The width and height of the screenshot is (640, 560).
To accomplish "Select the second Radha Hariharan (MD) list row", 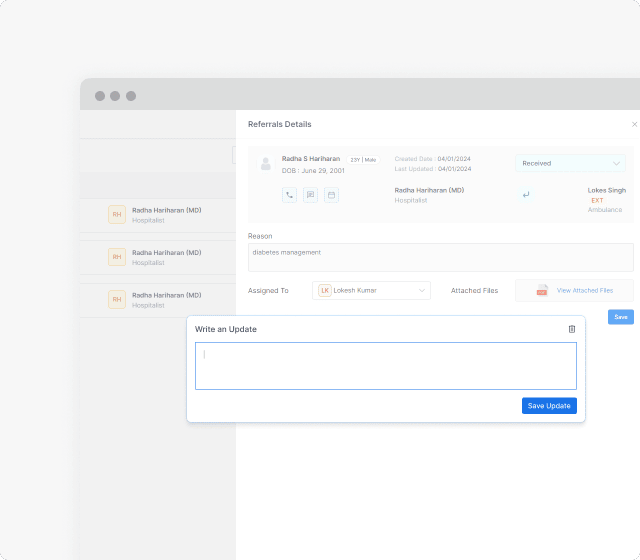I will tap(166, 257).
